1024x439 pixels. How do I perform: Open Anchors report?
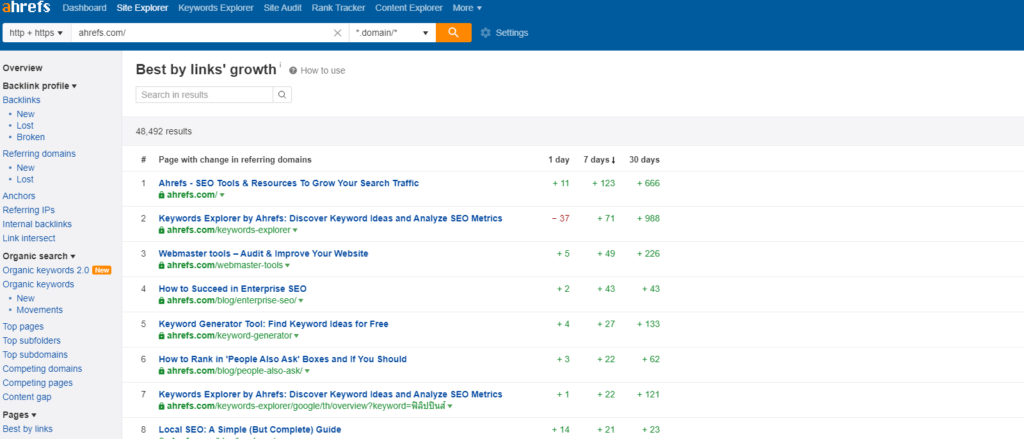click(19, 196)
